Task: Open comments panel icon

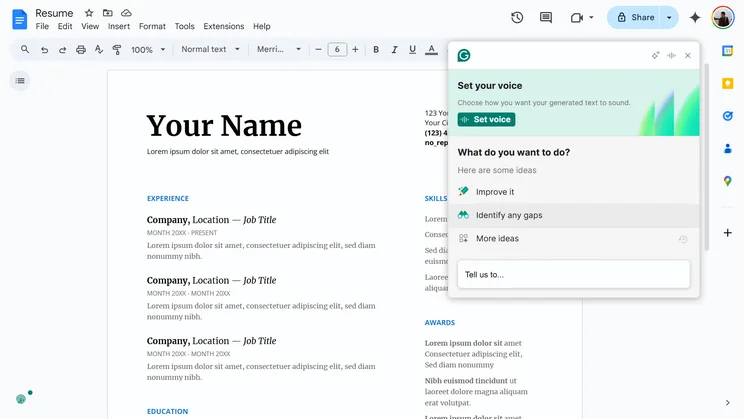Action: point(546,18)
